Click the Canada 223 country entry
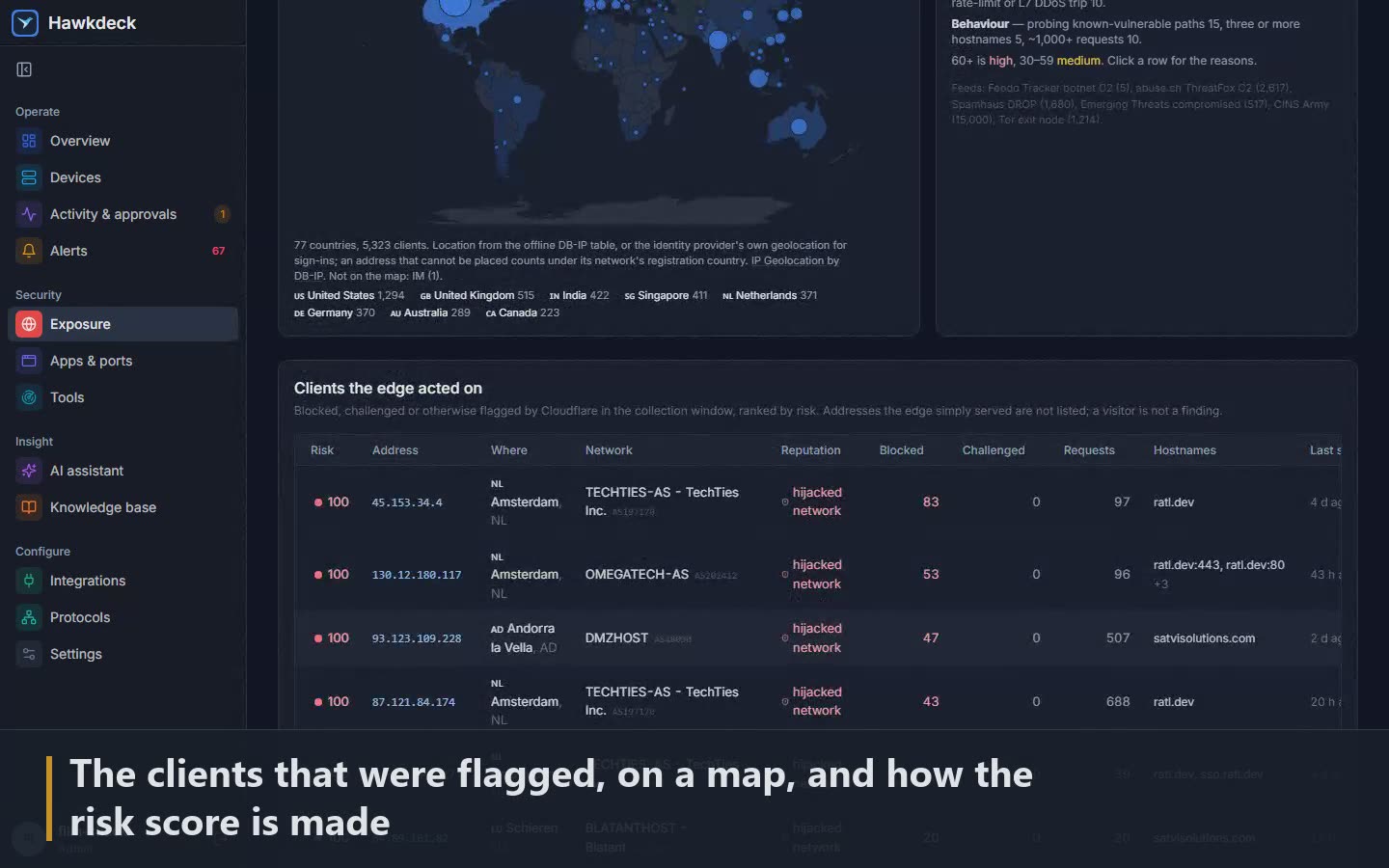1389x868 pixels. pyautogui.click(x=522, y=313)
